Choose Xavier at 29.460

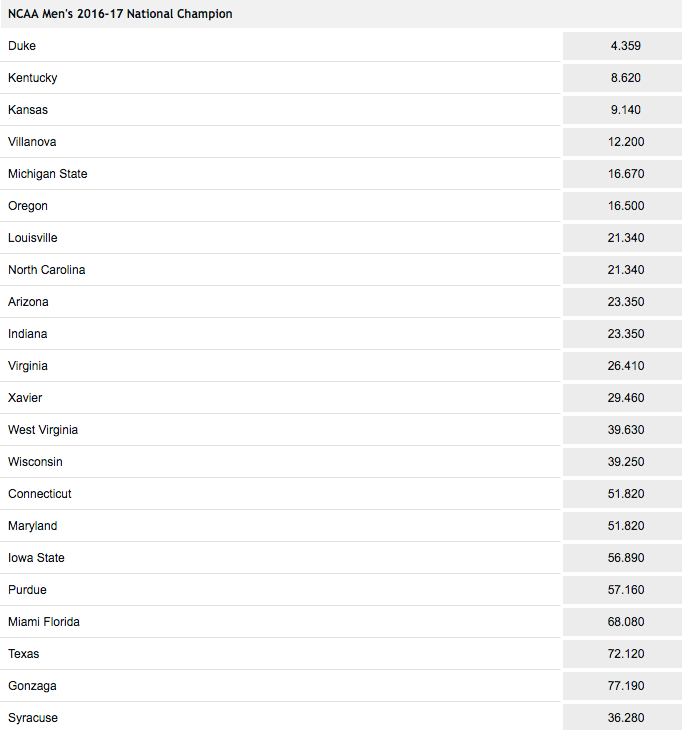tap(622, 398)
